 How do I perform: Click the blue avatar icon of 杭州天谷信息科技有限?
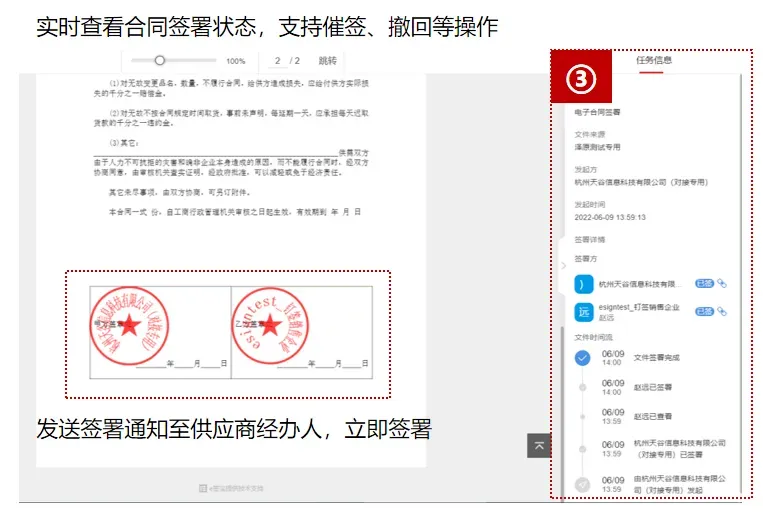coord(583,284)
